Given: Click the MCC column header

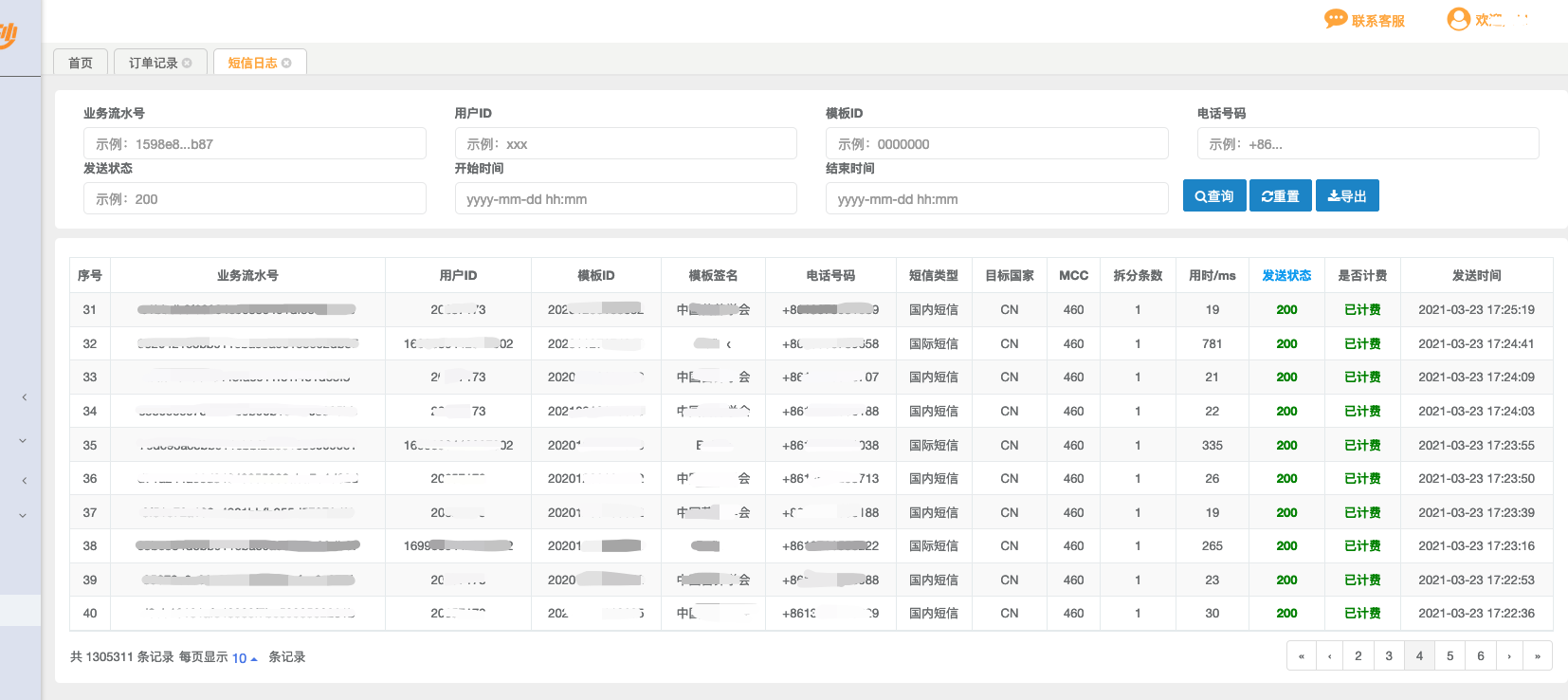Looking at the screenshot, I should point(1073,275).
